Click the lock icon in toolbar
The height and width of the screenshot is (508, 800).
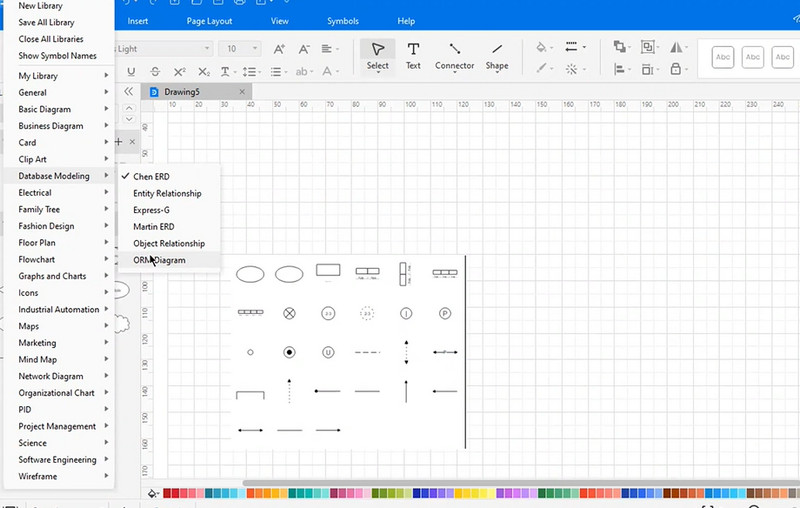[676, 70]
